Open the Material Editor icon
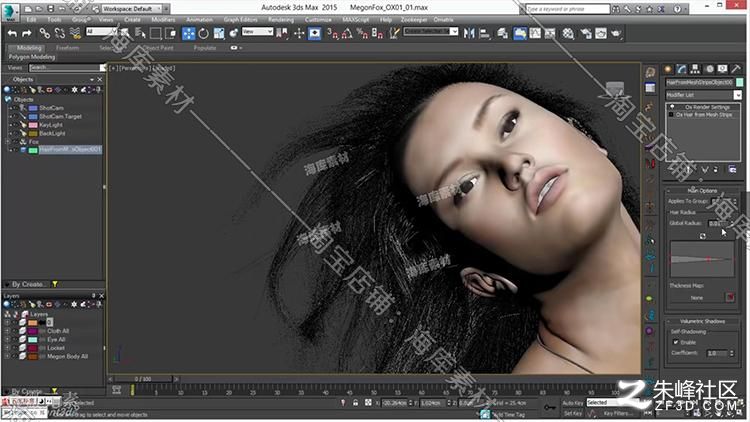The width and height of the screenshot is (750, 422). 568,33
